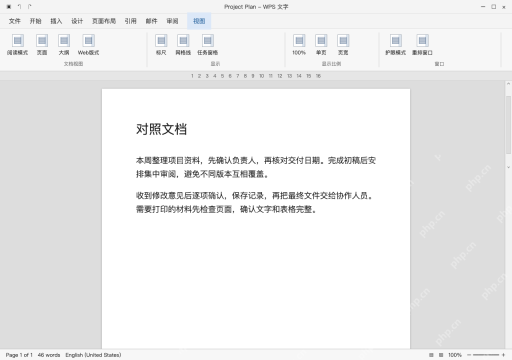Click English (United States) language indicator
The height and width of the screenshot is (360, 512).
pos(93,355)
